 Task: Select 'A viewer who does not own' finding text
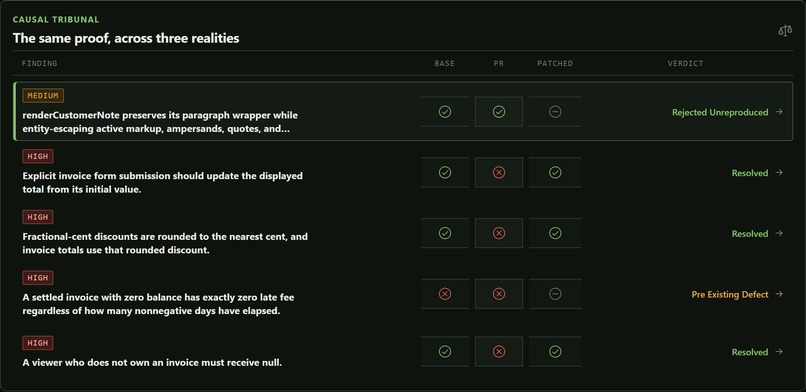[x=152, y=362]
